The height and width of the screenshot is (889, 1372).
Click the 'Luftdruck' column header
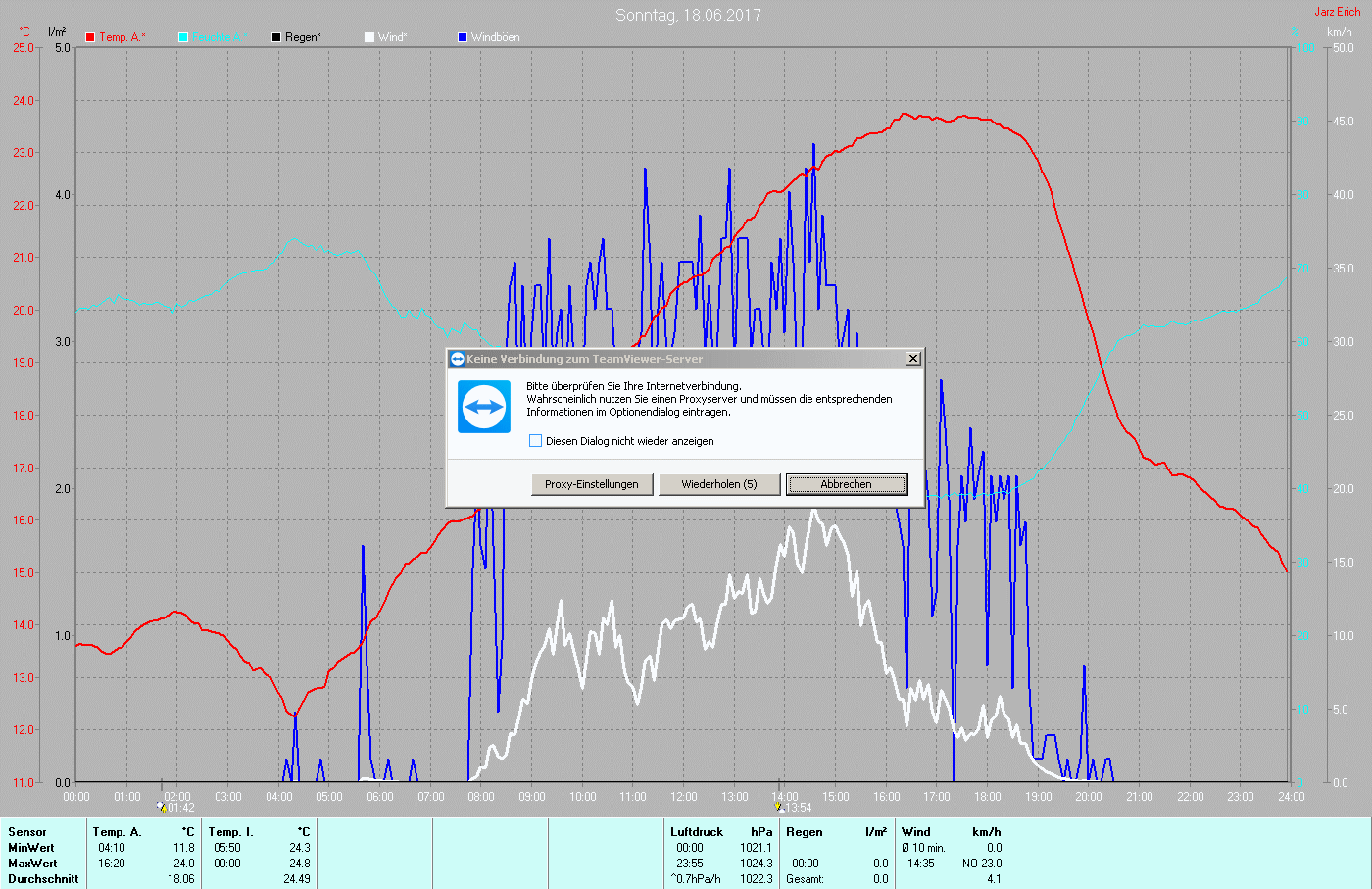coord(697,832)
